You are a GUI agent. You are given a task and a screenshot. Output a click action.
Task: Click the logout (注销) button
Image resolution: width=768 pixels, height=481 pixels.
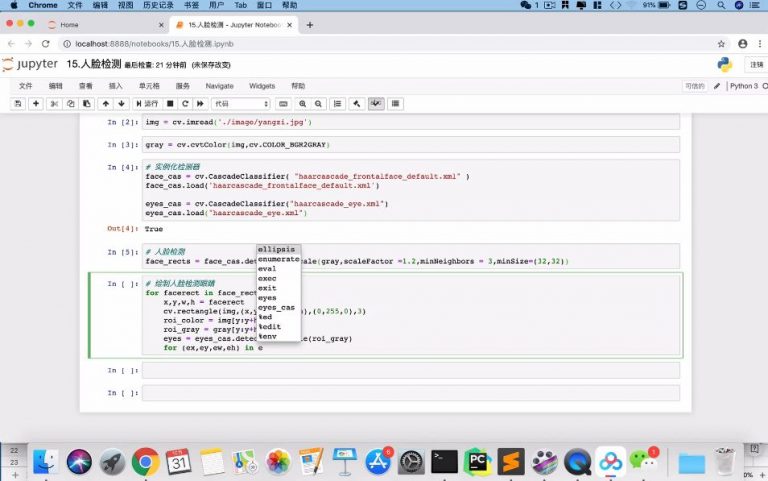point(755,64)
